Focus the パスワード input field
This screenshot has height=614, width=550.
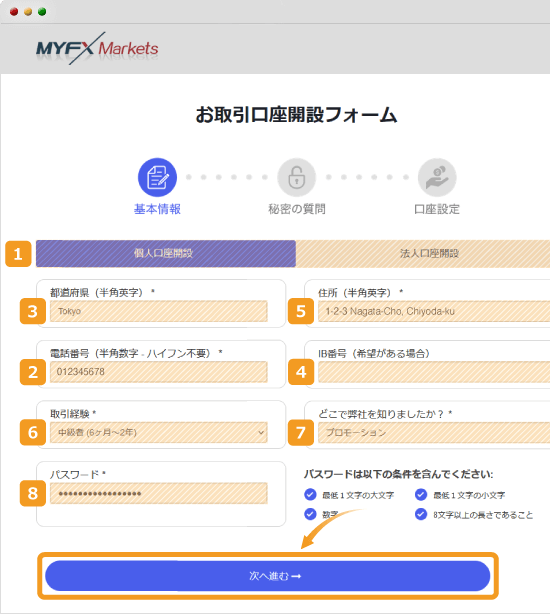(x=159, y=493)
